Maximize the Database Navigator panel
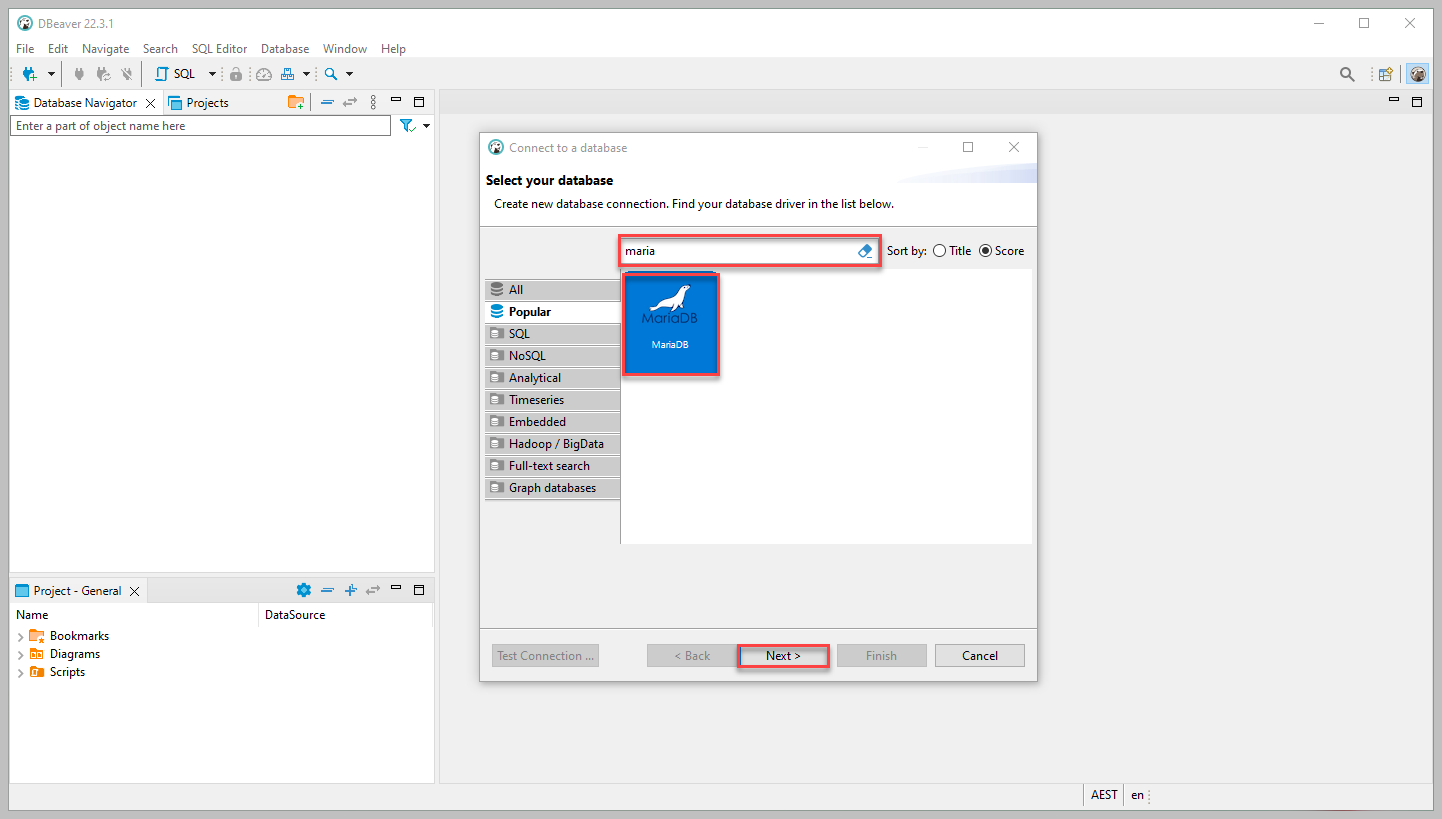Screen dimensions: 1442x819 419,102
